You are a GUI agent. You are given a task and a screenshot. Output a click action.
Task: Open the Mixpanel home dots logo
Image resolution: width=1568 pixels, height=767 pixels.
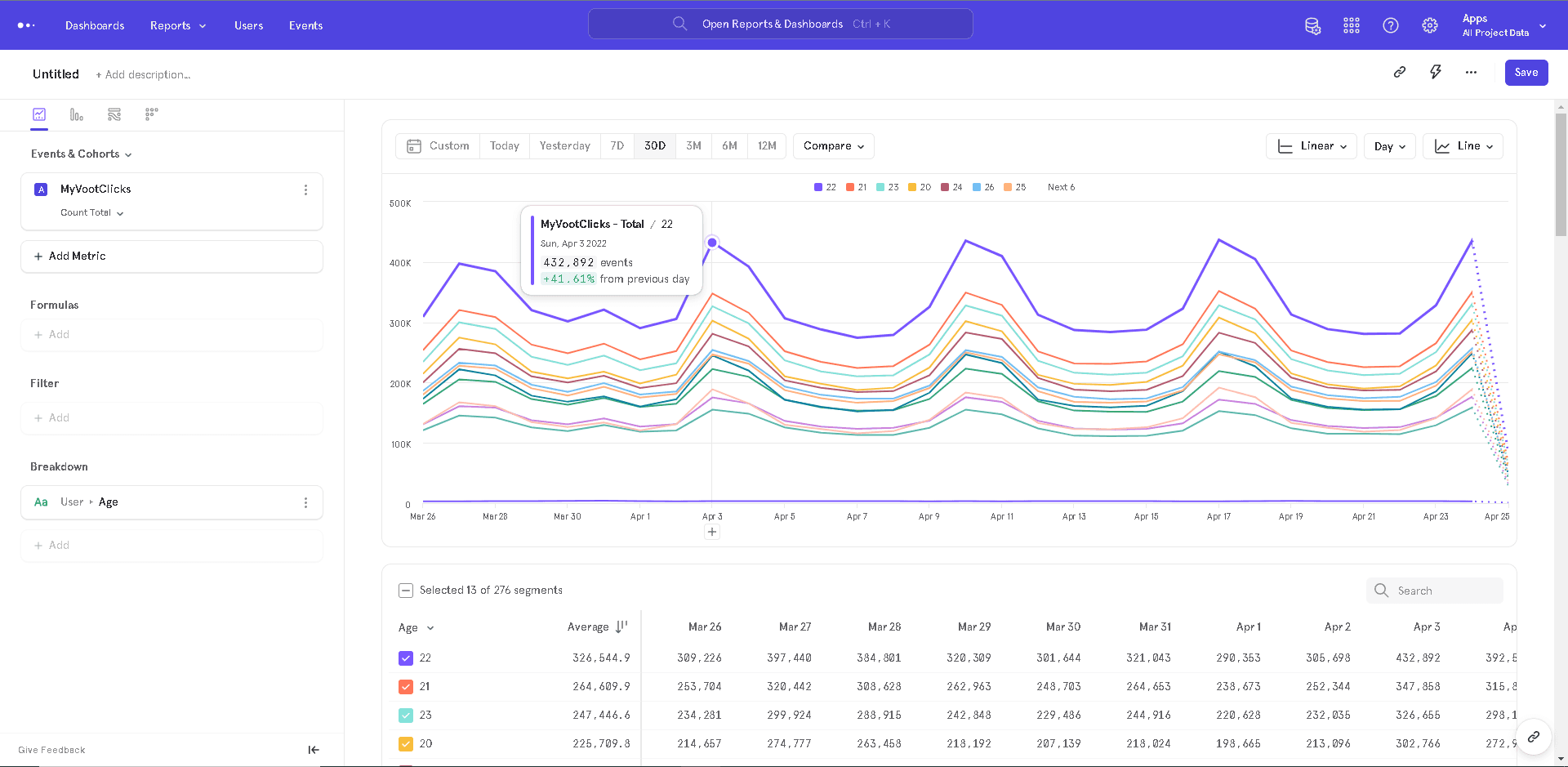(x=26, y=25)
